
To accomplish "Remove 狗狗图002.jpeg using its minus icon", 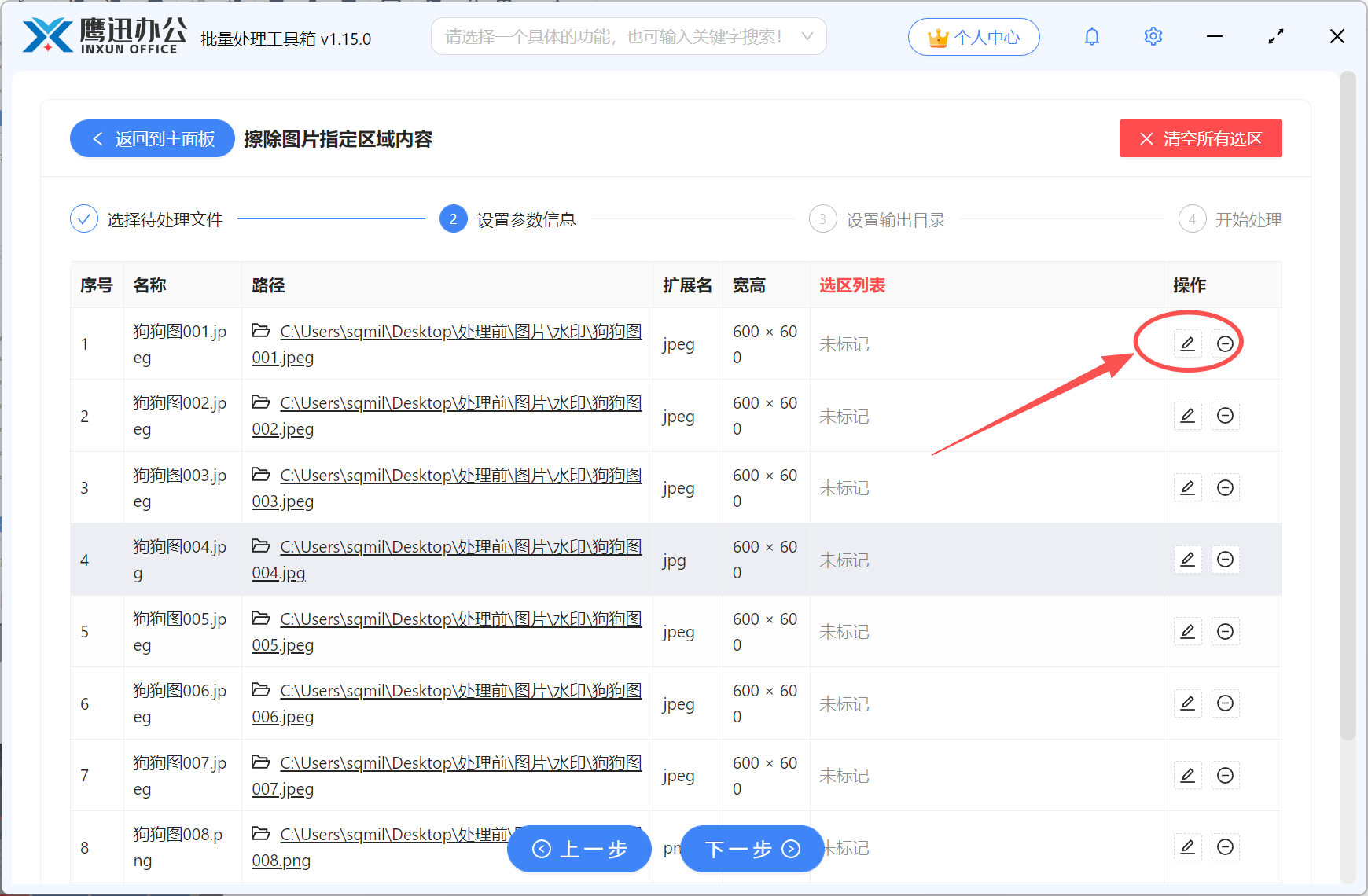I will coord(1225,416).
